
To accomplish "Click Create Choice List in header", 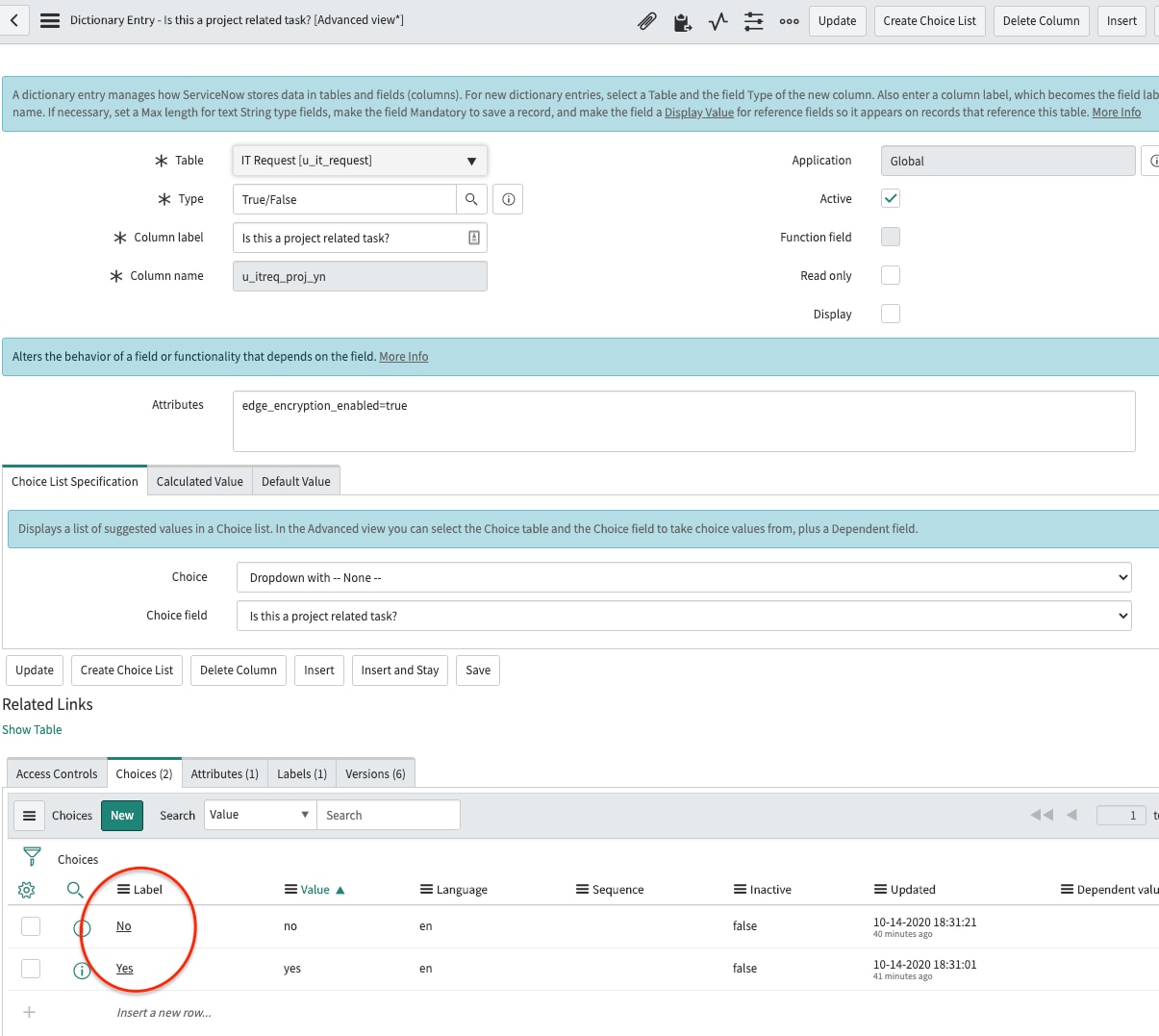I will click(929, 20).
